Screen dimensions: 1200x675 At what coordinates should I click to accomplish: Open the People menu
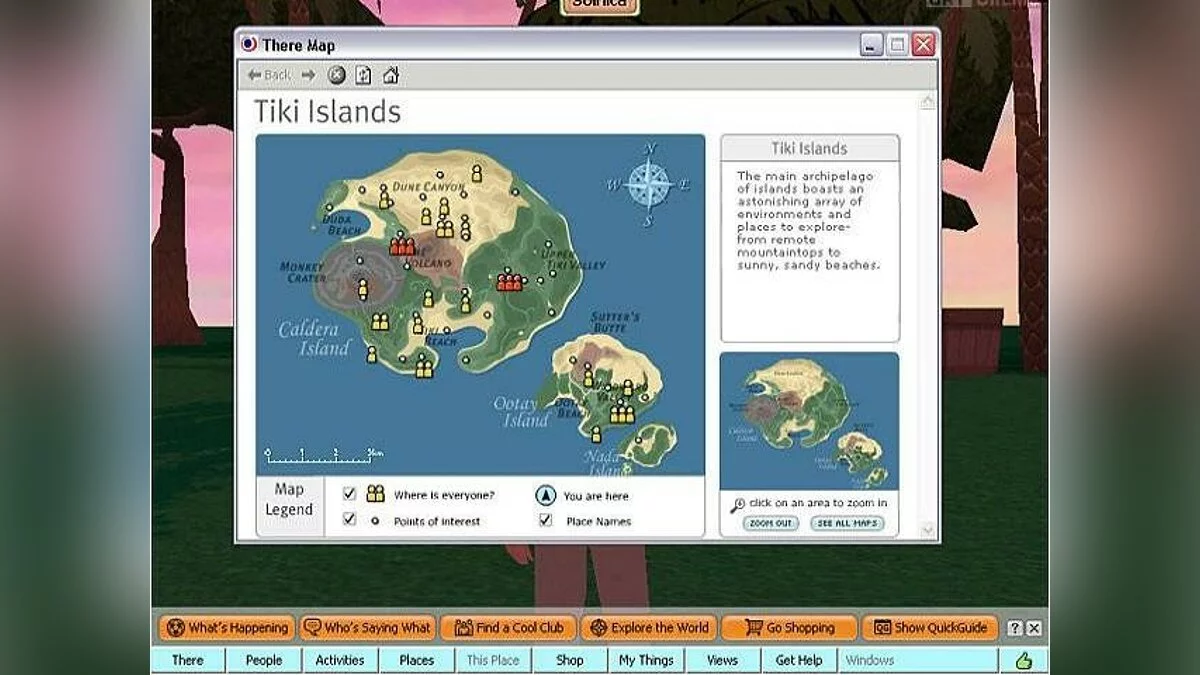264,660
